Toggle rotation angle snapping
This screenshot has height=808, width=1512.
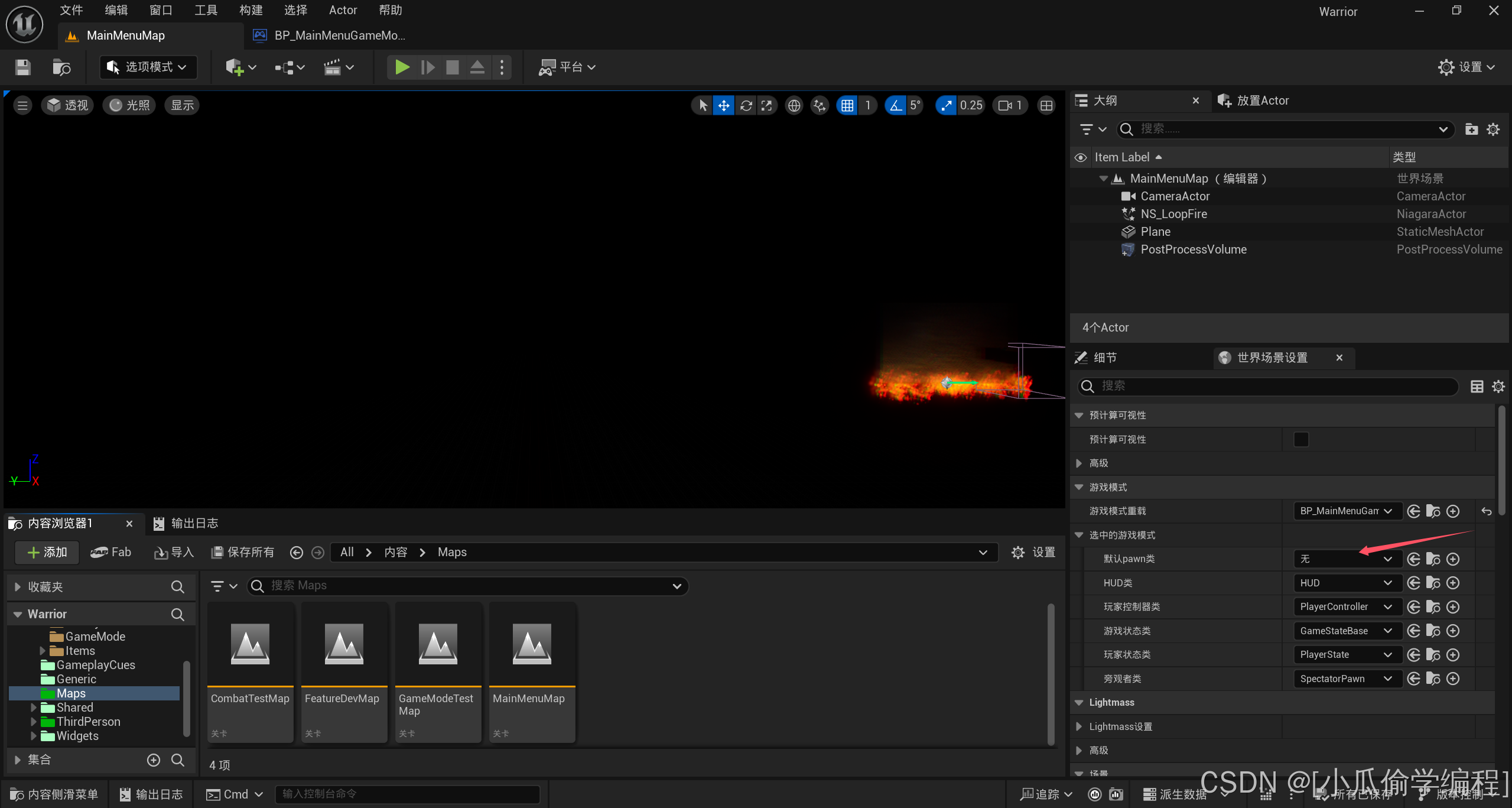896,105
